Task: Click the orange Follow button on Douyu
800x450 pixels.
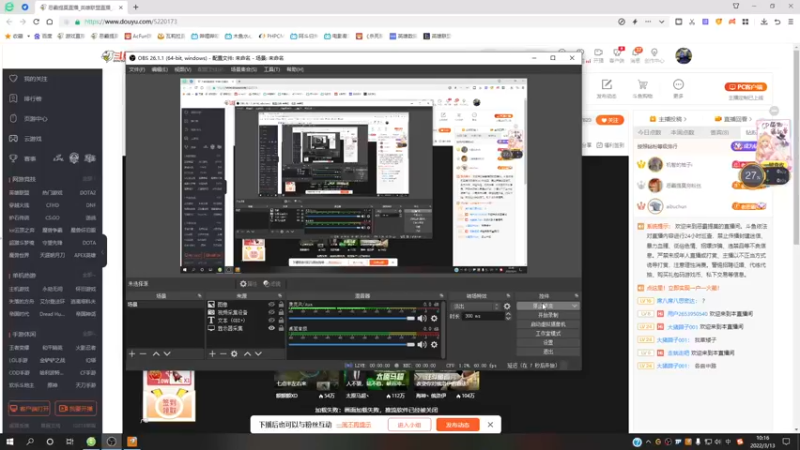Action: [x=610, y=120]
